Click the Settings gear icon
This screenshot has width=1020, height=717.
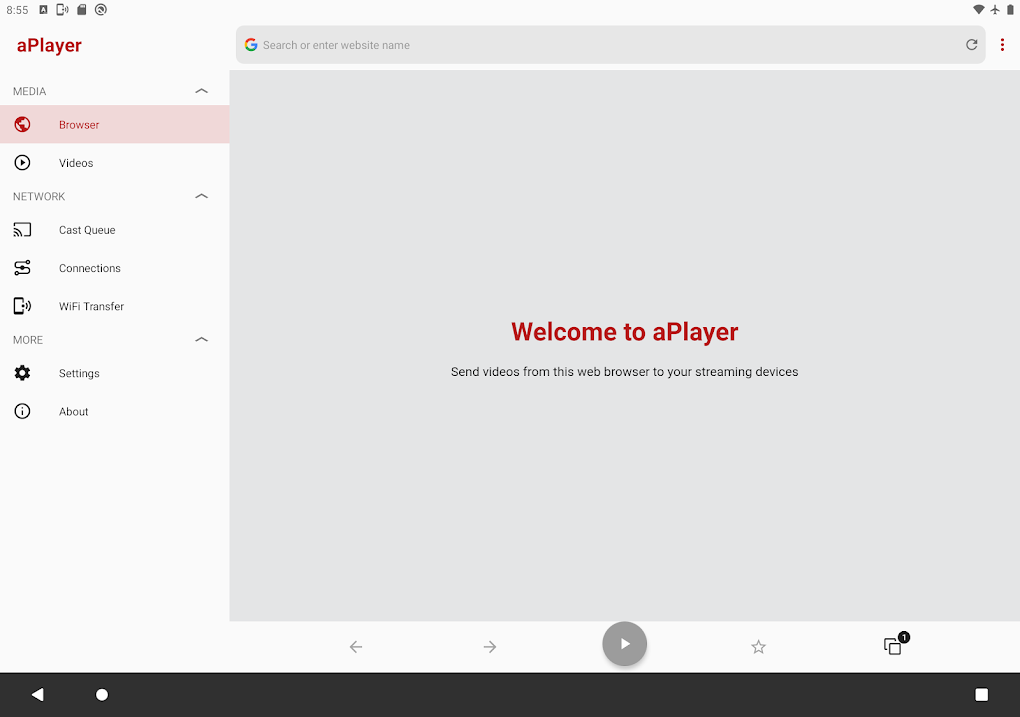[22, 373]
